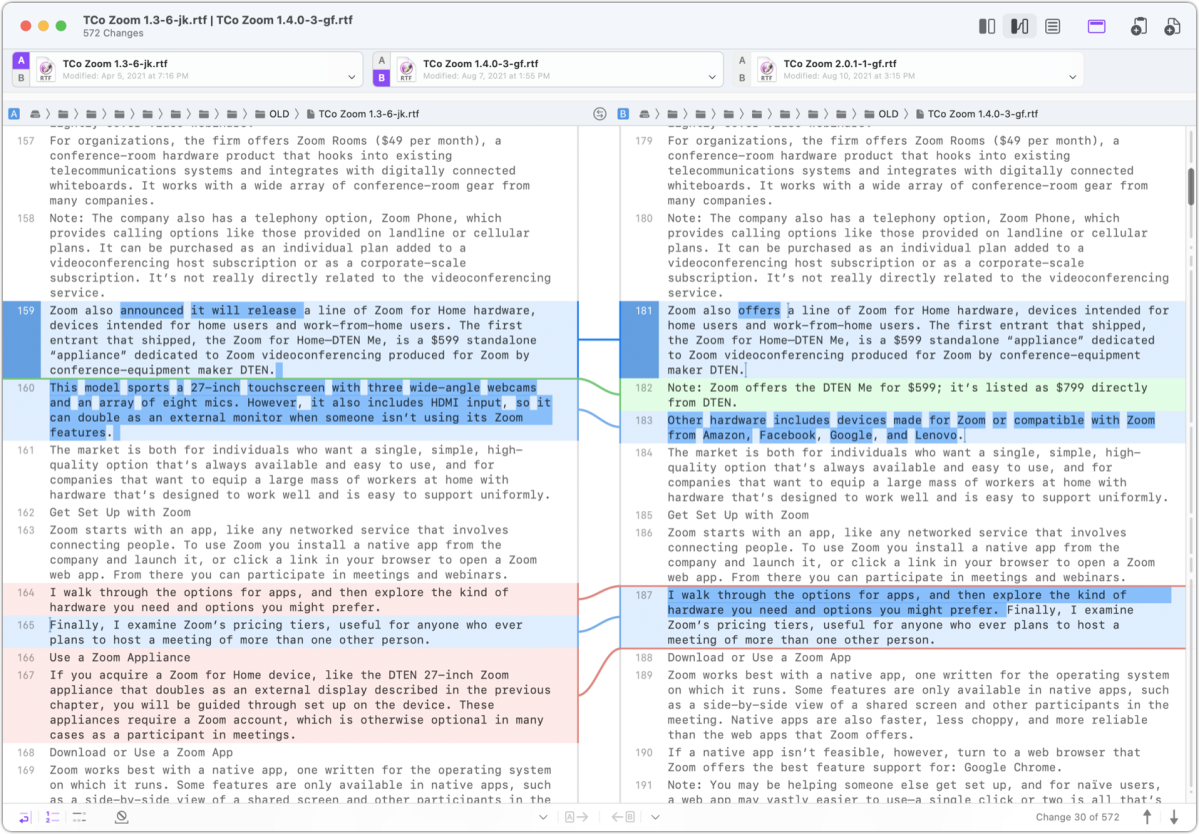Click changed line 183 'Other hardware includes devices'
Image resolution: width=1199 pixels, height=834 pixels.
(x=911, y=427)
